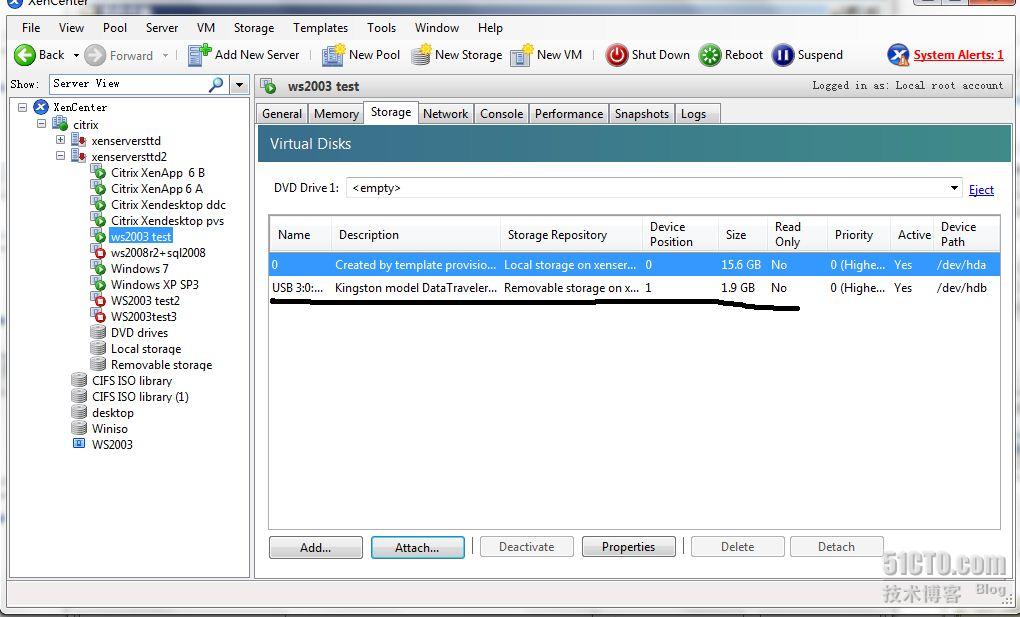Click the New Pool toolbar icon
Screen dimensions: 1020x617
(x=333, y=55)
